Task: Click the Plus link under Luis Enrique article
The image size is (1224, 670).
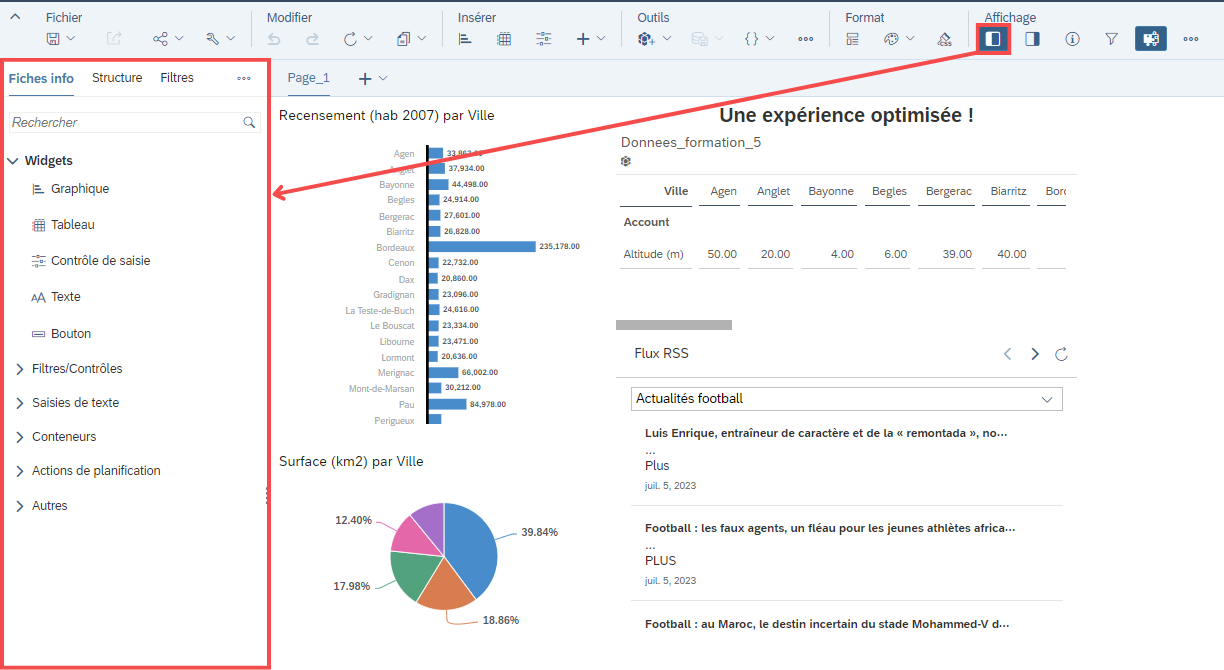Action: 657,466
